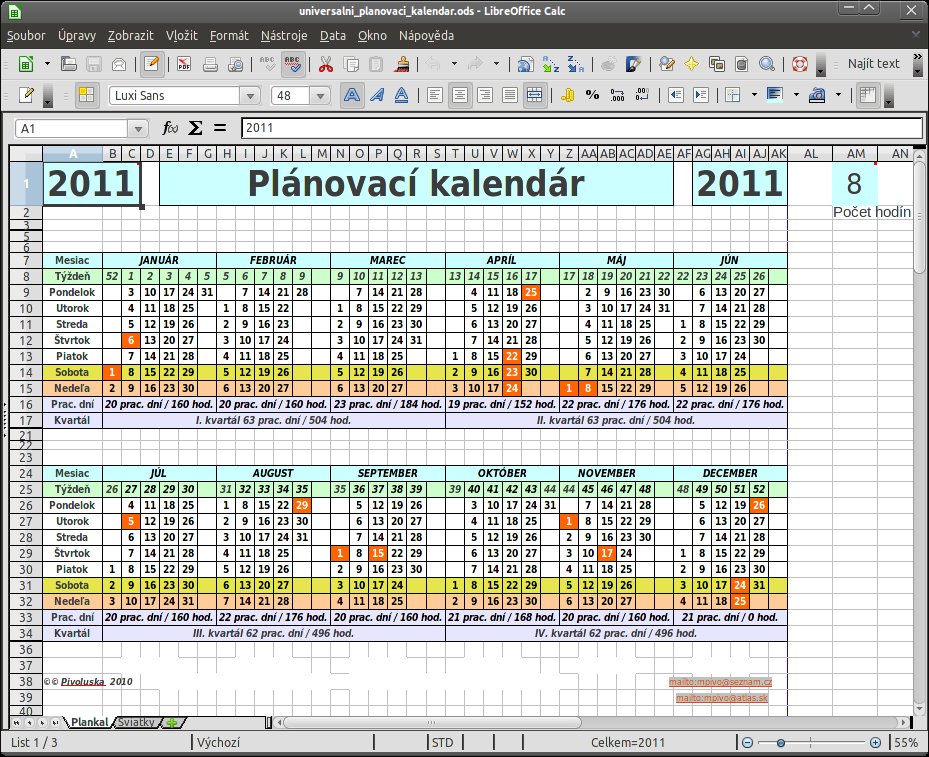Open a file with the Open folder icon
Screen dimensions: 929x757
[x=69, y=63]
